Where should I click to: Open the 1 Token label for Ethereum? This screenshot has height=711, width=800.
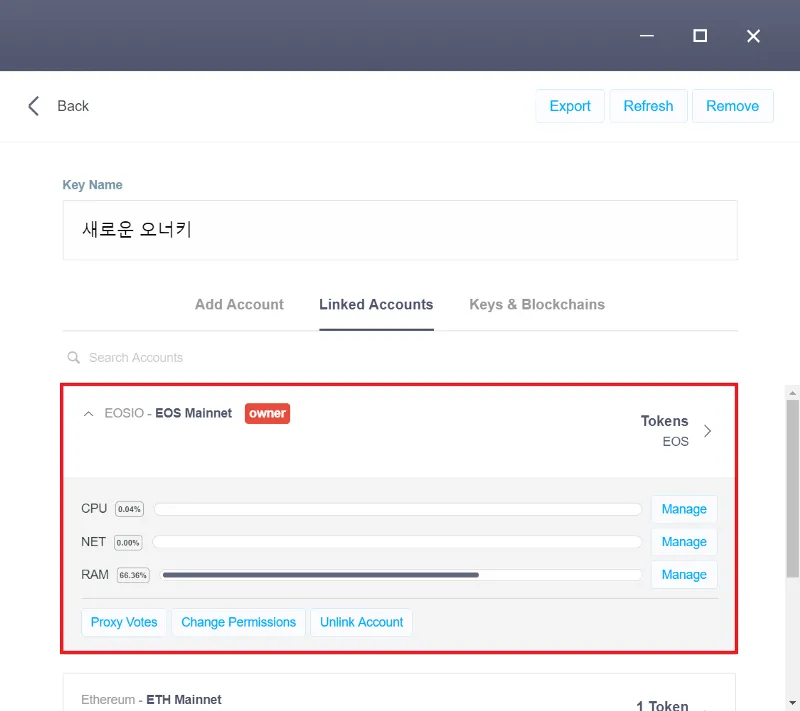662,705
